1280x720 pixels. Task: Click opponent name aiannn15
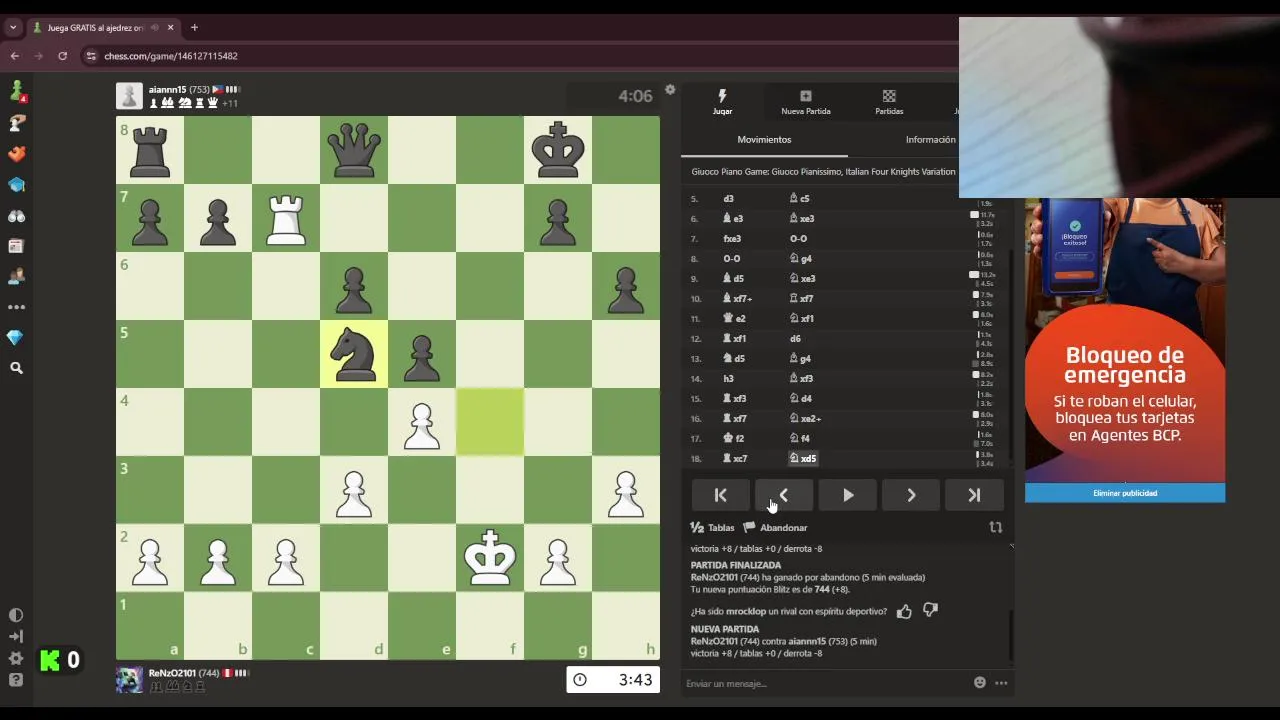coord(168,90)
